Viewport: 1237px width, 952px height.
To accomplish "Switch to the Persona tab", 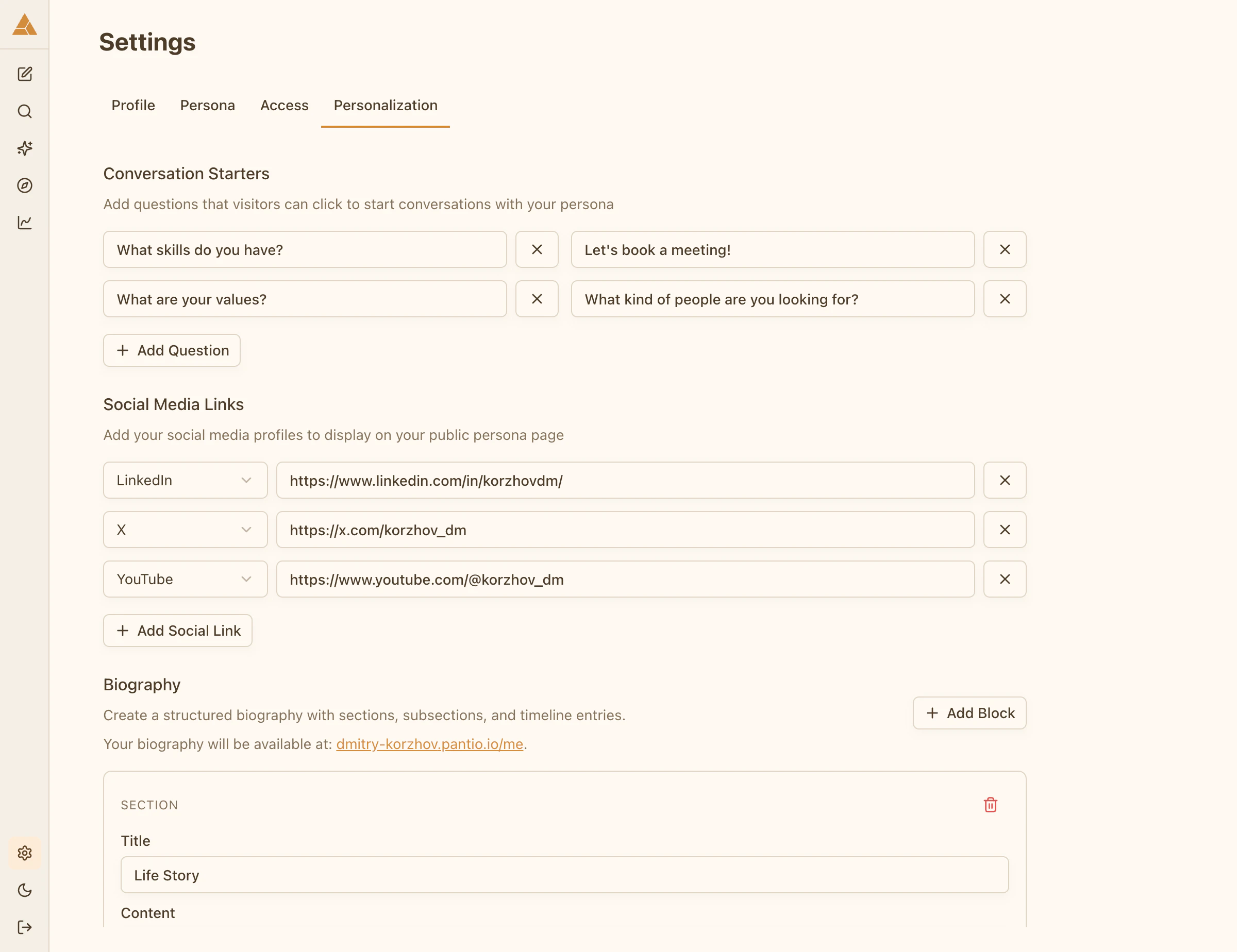I will (207, 106).
